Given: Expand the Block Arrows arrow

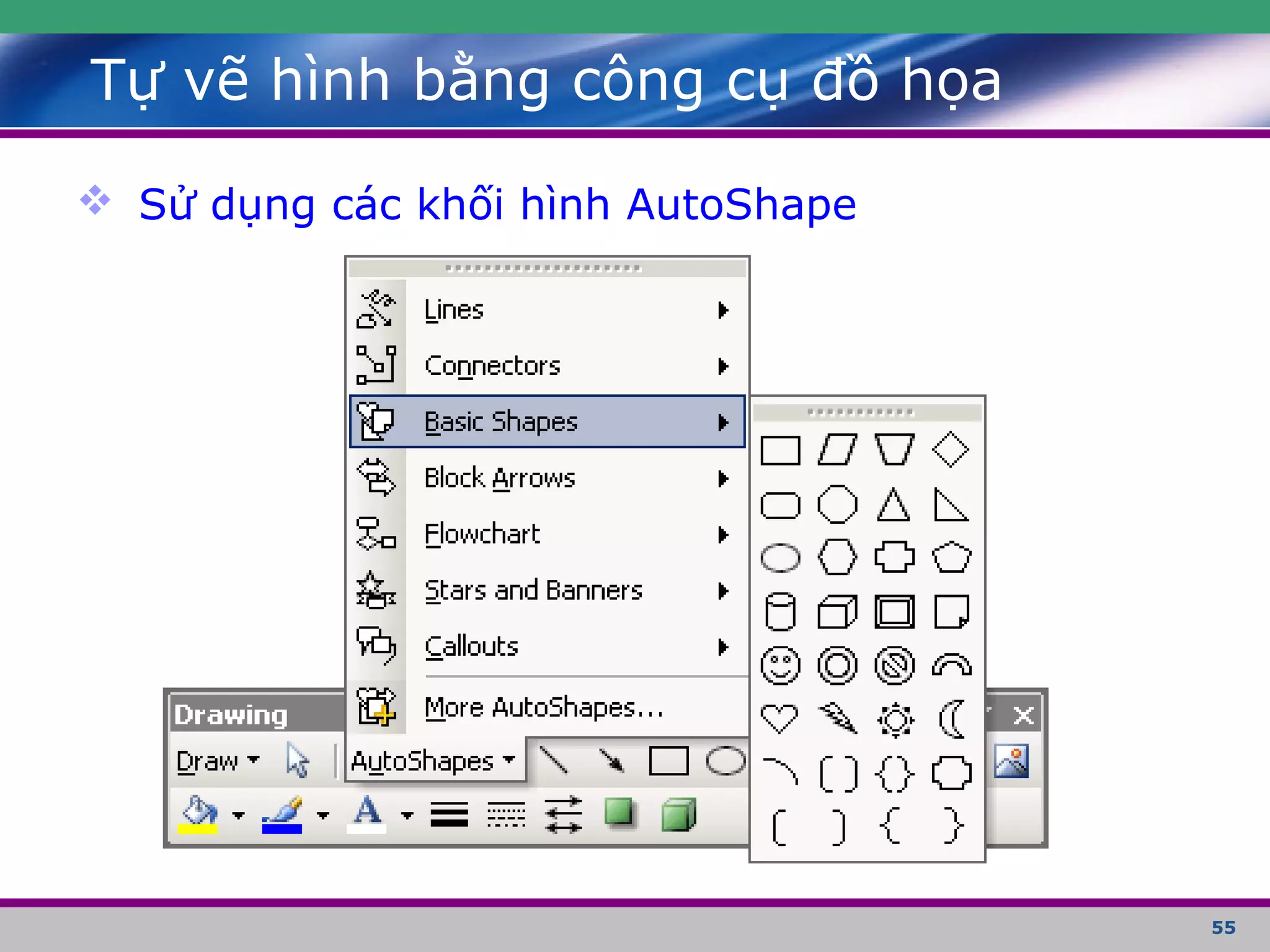Looking at the screenshot, I should point(723,478).
